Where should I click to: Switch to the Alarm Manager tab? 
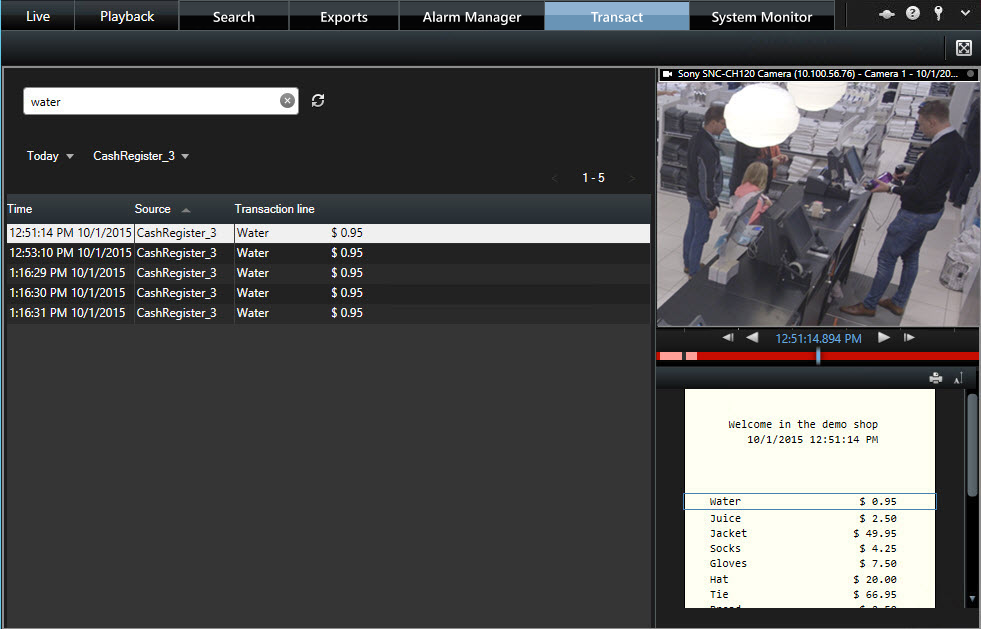click(472, 17)
